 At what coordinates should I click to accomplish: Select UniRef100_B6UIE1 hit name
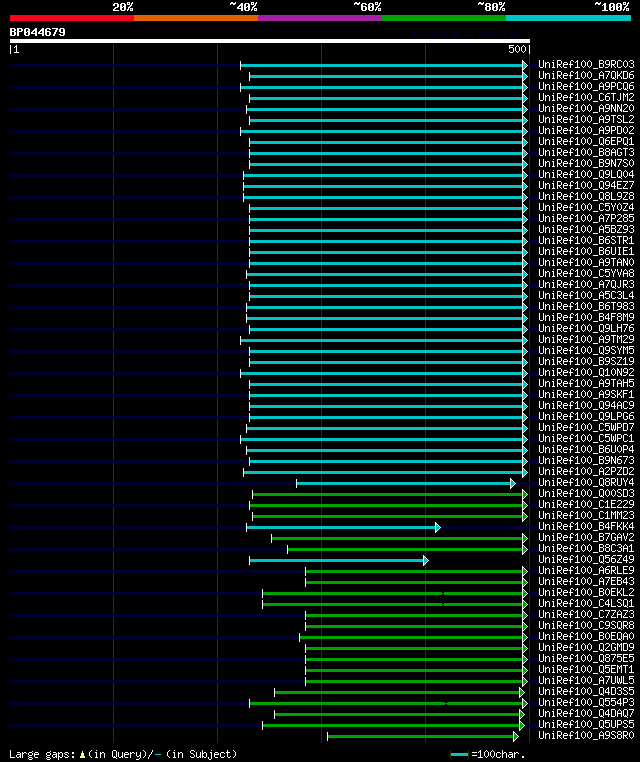(x=586, y=251)
